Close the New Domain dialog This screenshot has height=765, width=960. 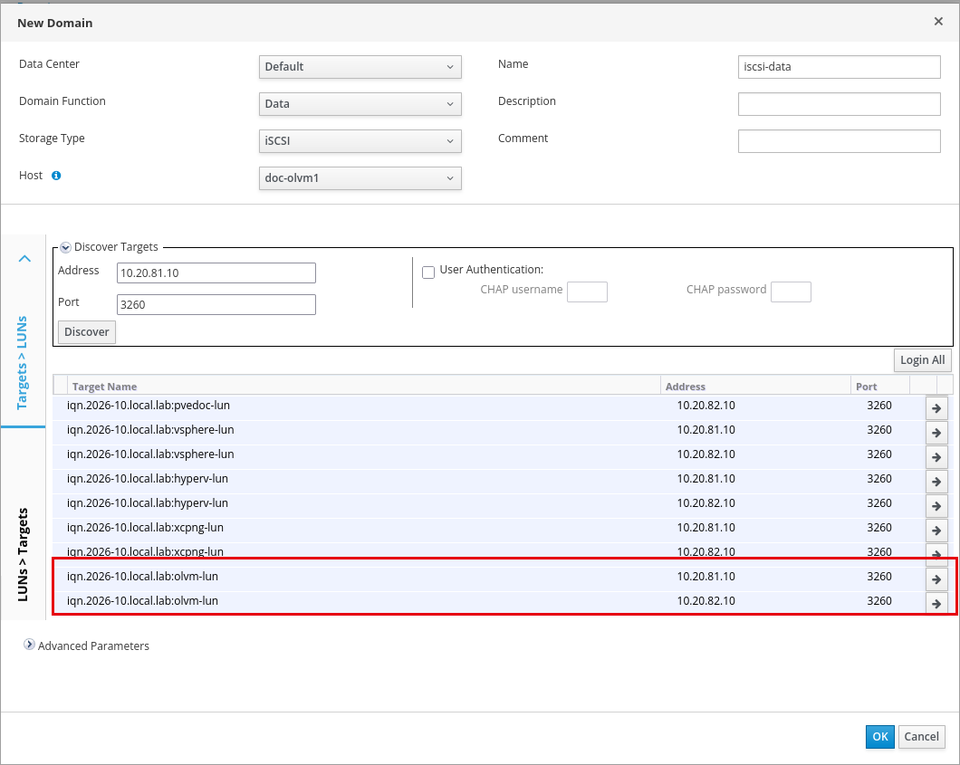pos(938,21)
